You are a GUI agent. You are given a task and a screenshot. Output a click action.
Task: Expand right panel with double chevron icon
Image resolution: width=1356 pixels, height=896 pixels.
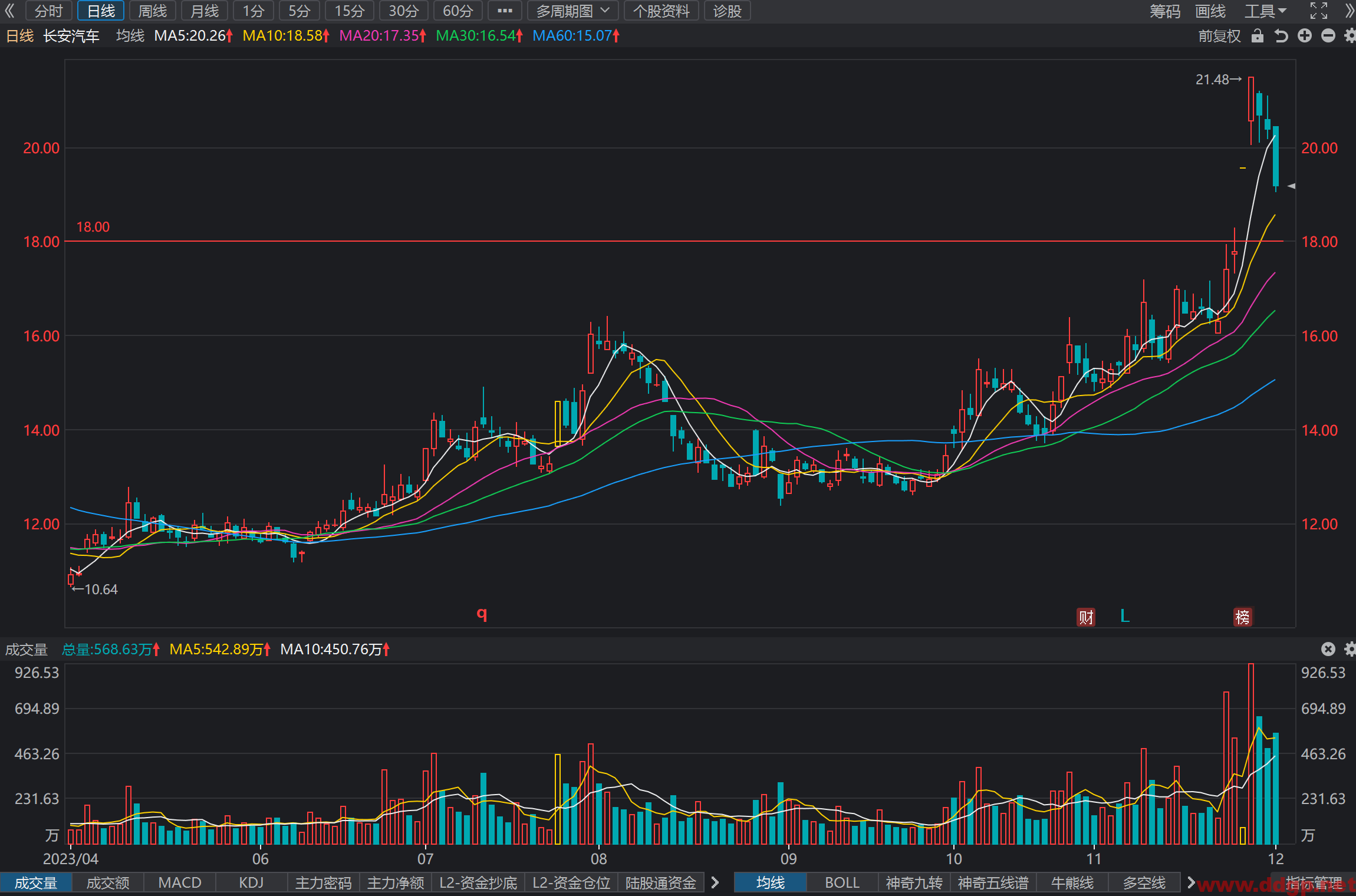(x=1350, y=11)
